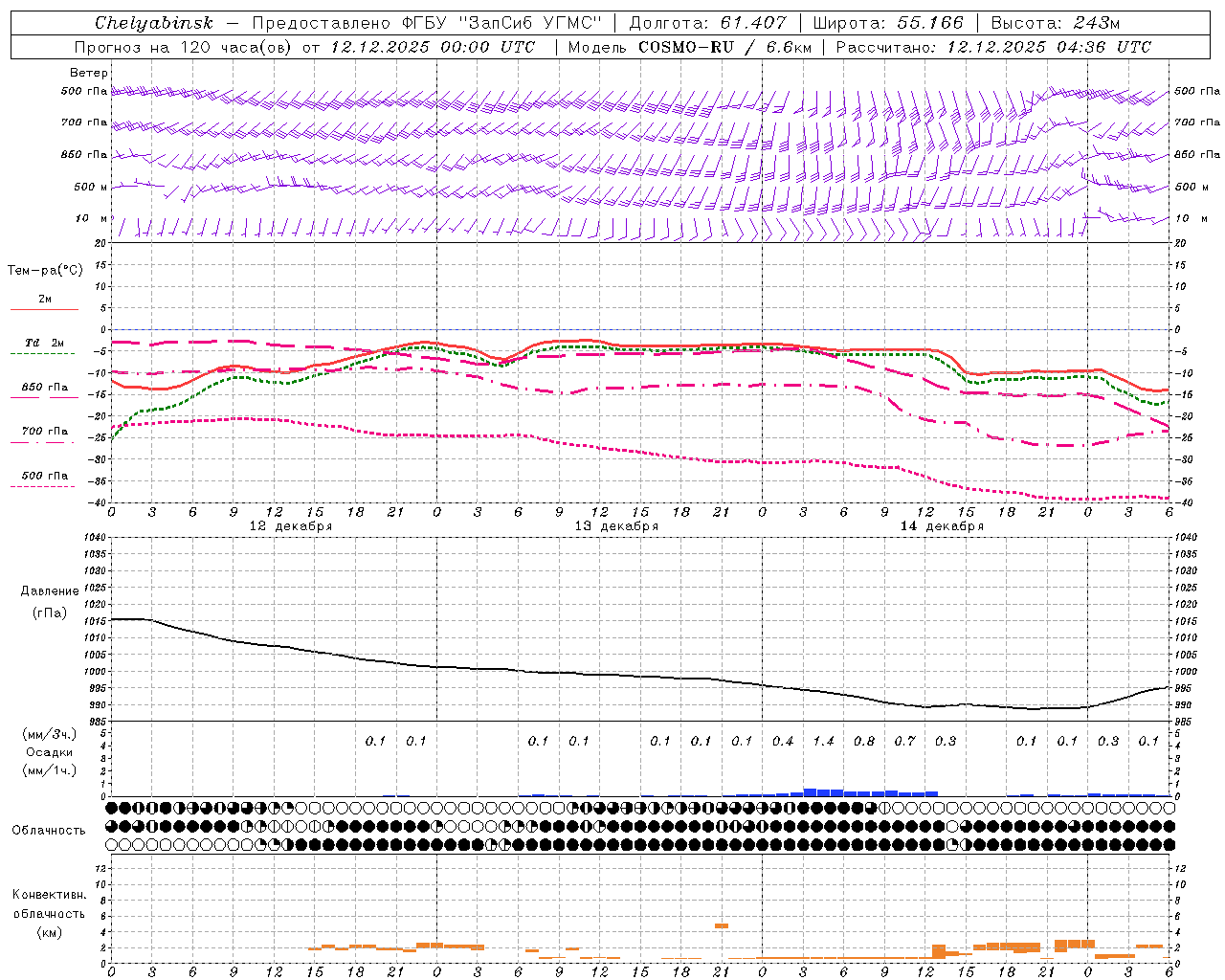Click the 1.4 precipitation value
This screenshot has height=980, width=1225.
coord(823,741)
